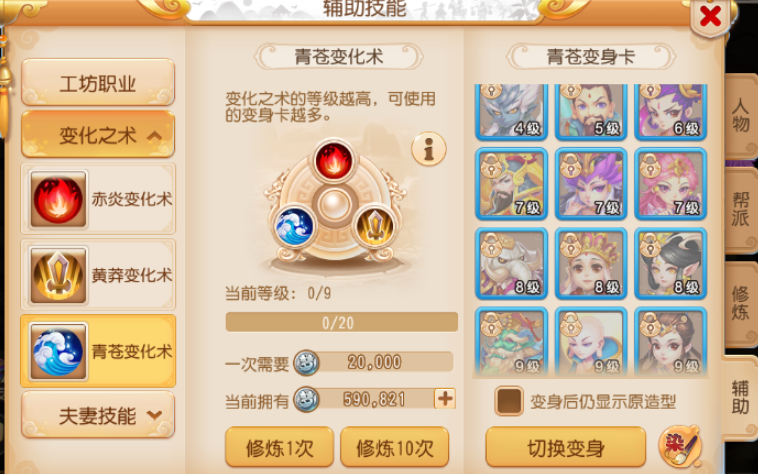Choose 赤炎变化术 in the skill list
The height and width of the screenshot is (474, 758).
pyautogui.click(x=98, y=199)
